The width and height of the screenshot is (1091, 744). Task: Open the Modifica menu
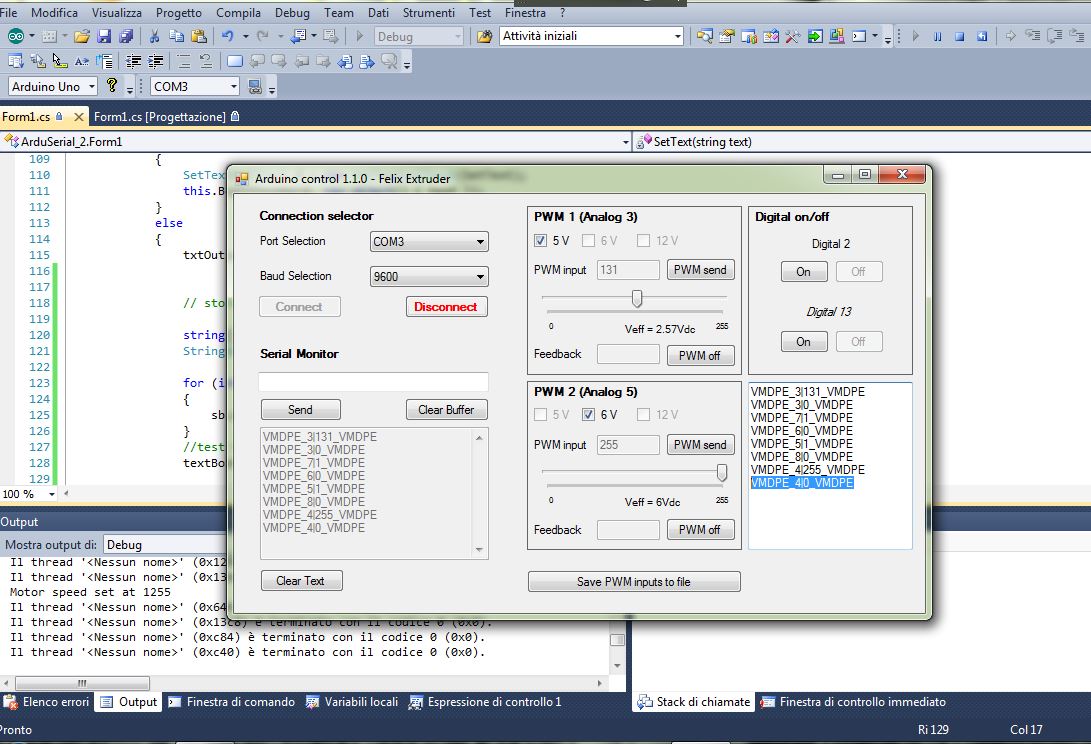coord(54,13)
